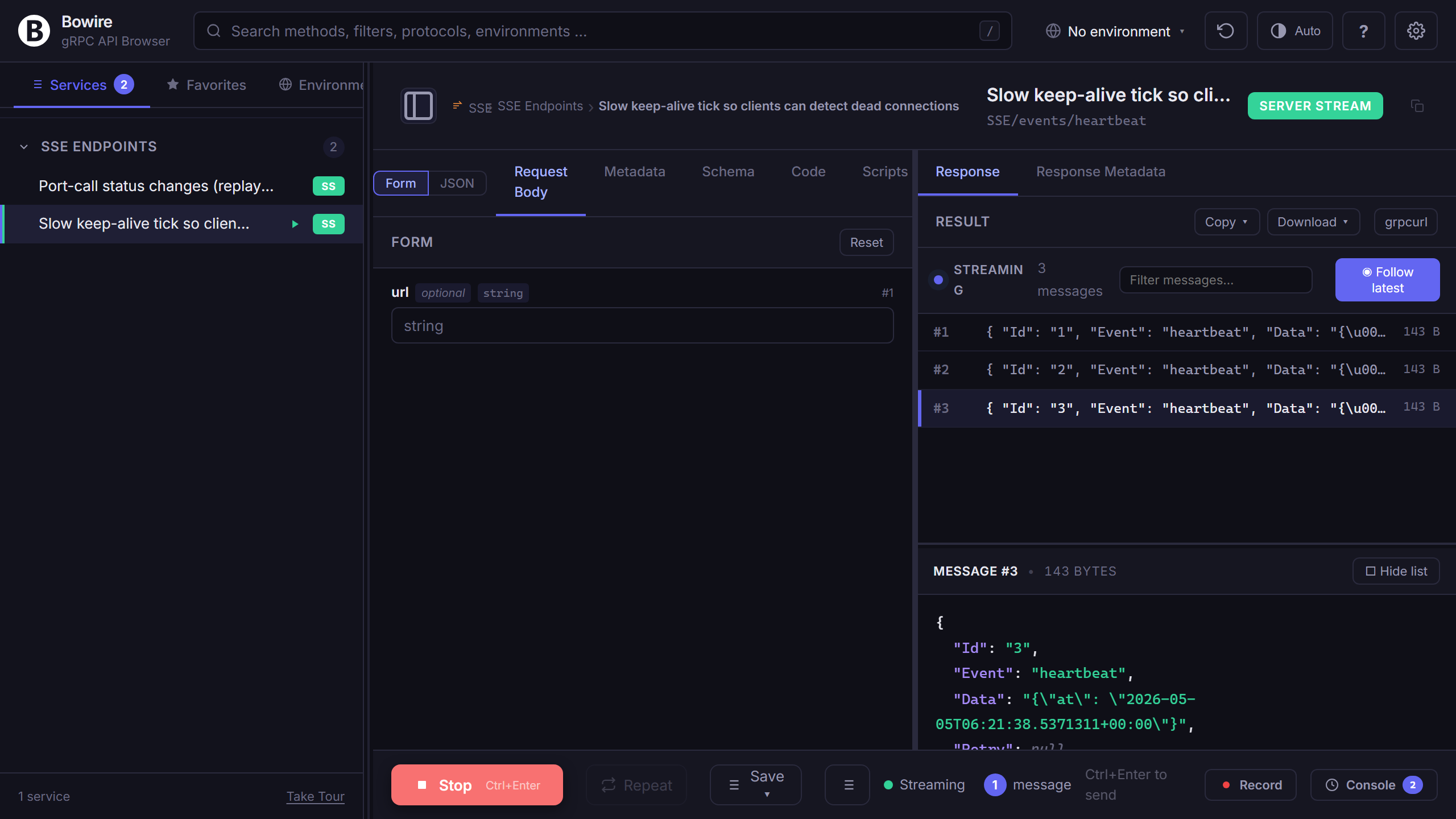The height and width of the screenshot is (819, 1456).
Task: Click the slash shortcut key badge
Action: coord(990,31)
